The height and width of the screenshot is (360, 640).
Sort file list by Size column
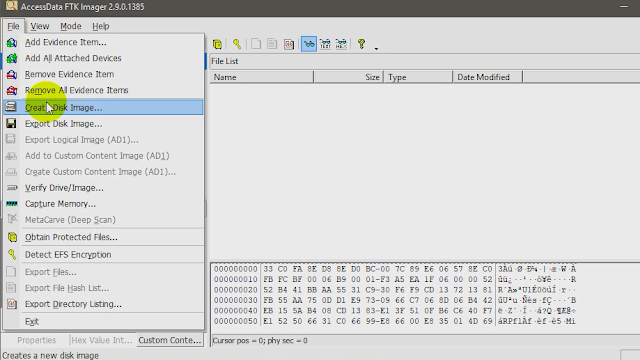[349, 77]
